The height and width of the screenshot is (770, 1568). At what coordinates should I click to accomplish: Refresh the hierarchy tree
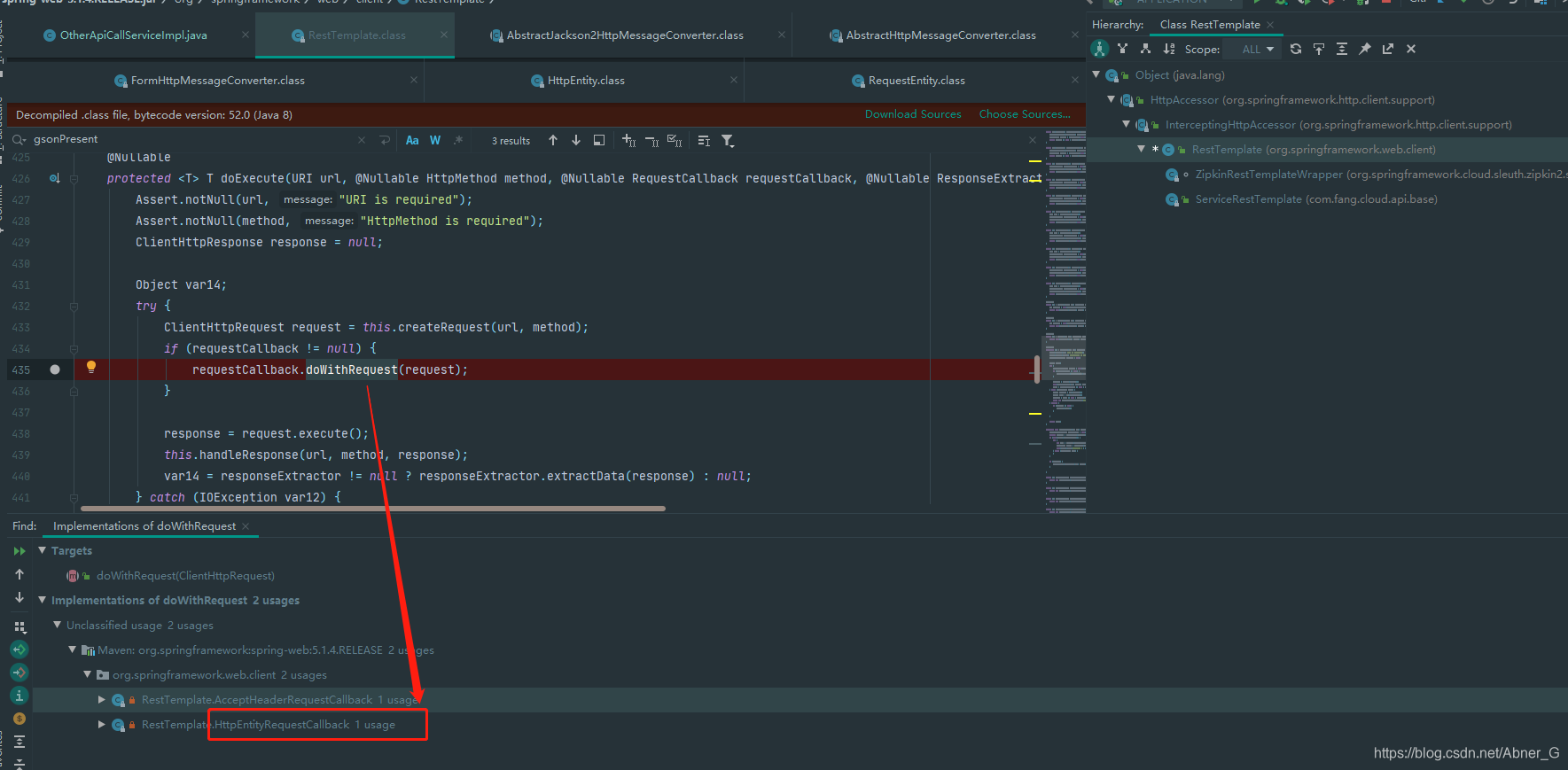[x=1296, y=49]
